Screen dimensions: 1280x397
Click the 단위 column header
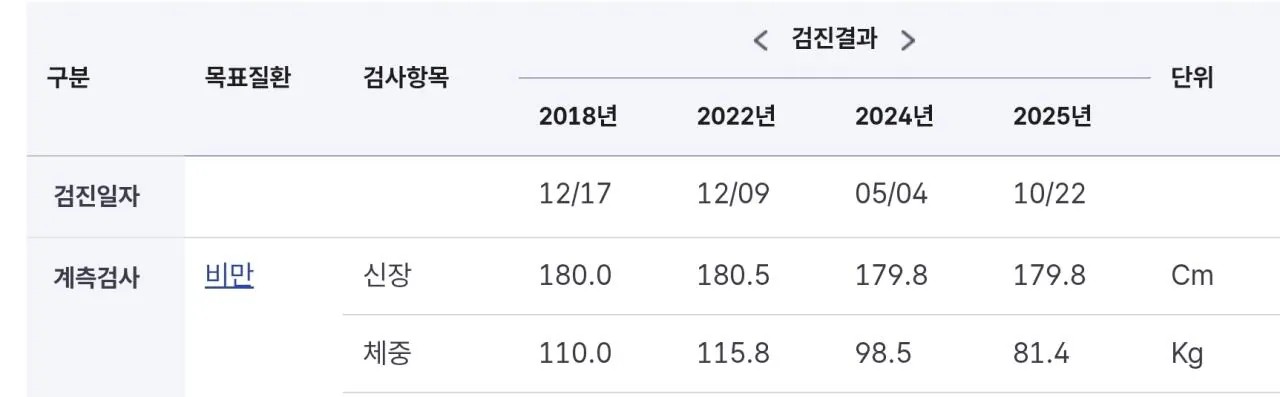(1191, 77)
